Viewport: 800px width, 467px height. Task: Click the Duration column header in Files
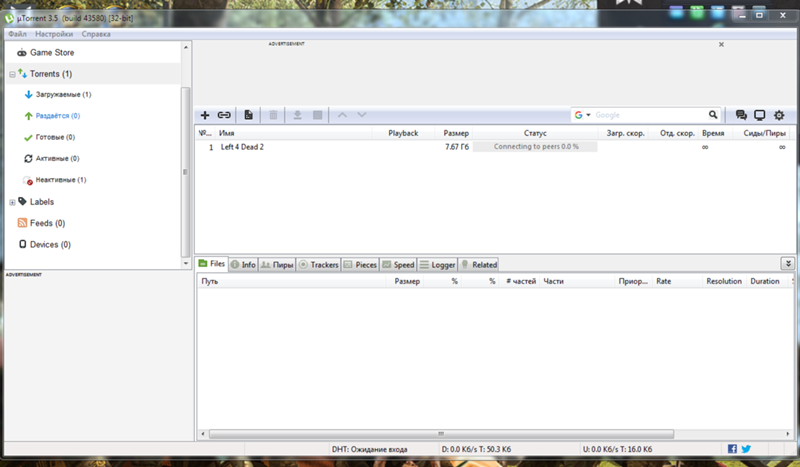(764, 281)
